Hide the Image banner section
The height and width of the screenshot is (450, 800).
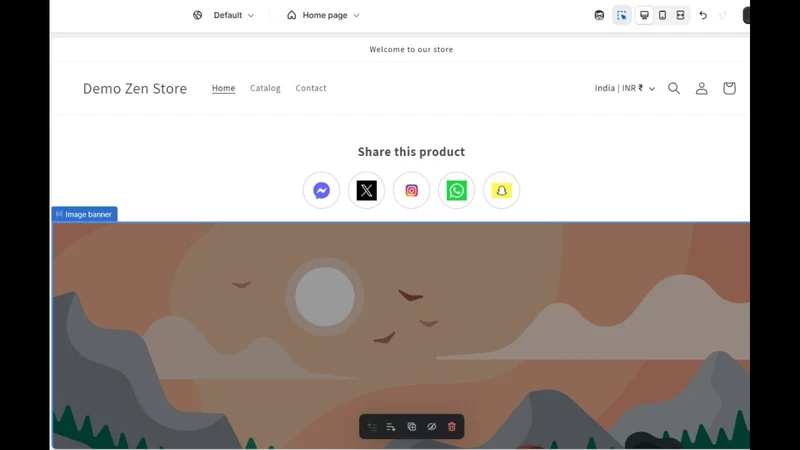[432, 427]
